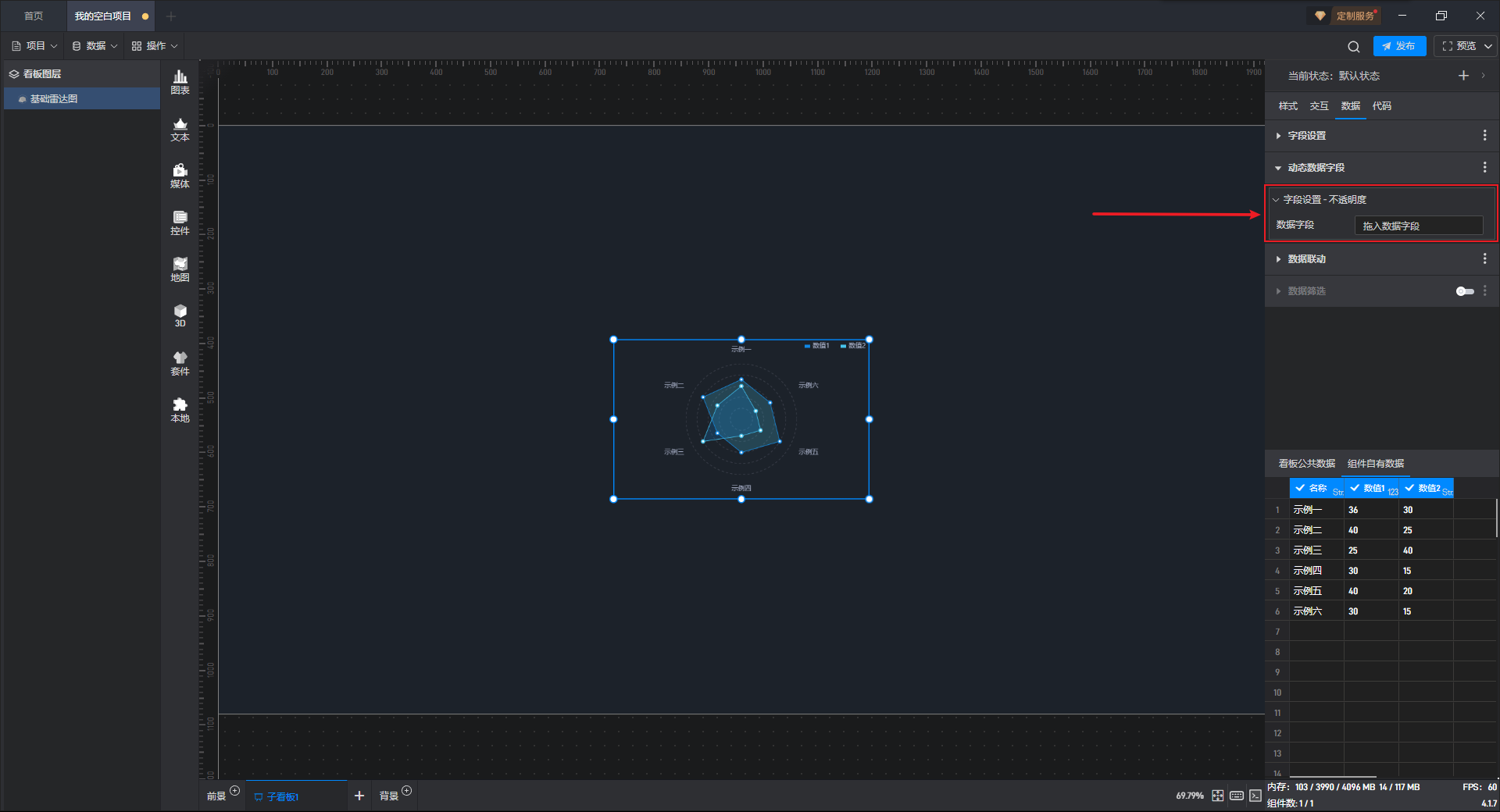Click the 示例一 cell in the data table
This screenshot has height=812, width=1500.
coord(1316,510)
